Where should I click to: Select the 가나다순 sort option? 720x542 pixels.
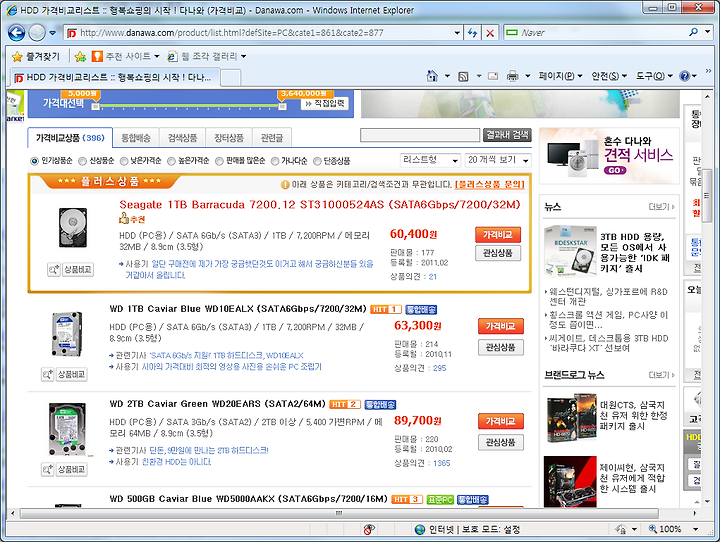click(x=275, y=161)
